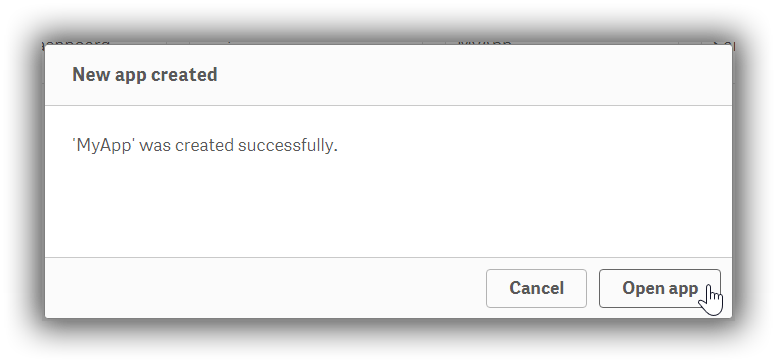This screenshot has height=363, width=777.
Task: Click the separator line under the dialog title
Action: pyautogui.click(x=388, y=105)
